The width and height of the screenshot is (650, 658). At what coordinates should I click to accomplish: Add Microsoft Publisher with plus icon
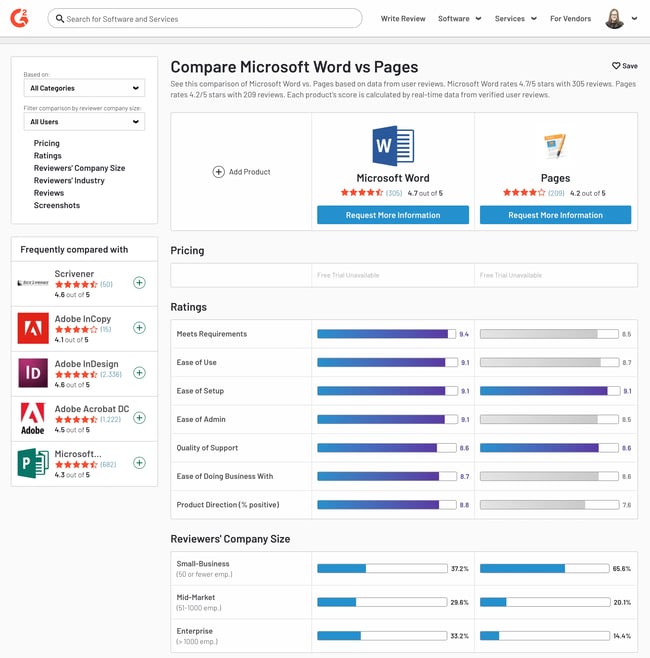pyautogui.click(x=139, y=463)
